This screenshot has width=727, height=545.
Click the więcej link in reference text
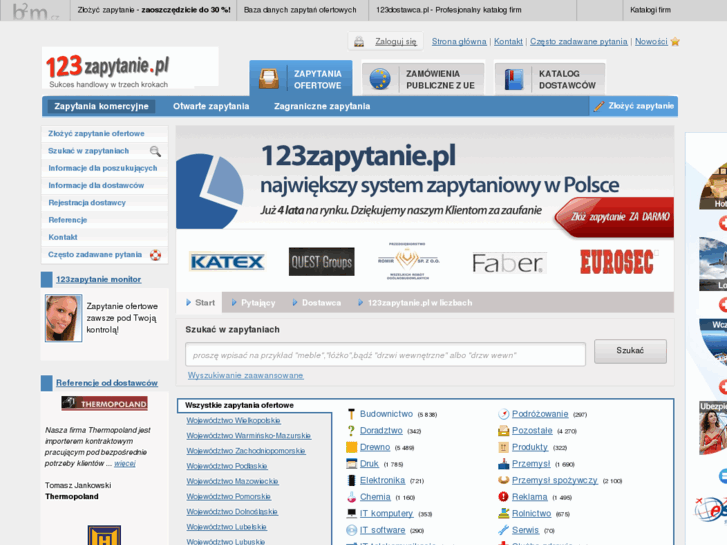[125, 463]
